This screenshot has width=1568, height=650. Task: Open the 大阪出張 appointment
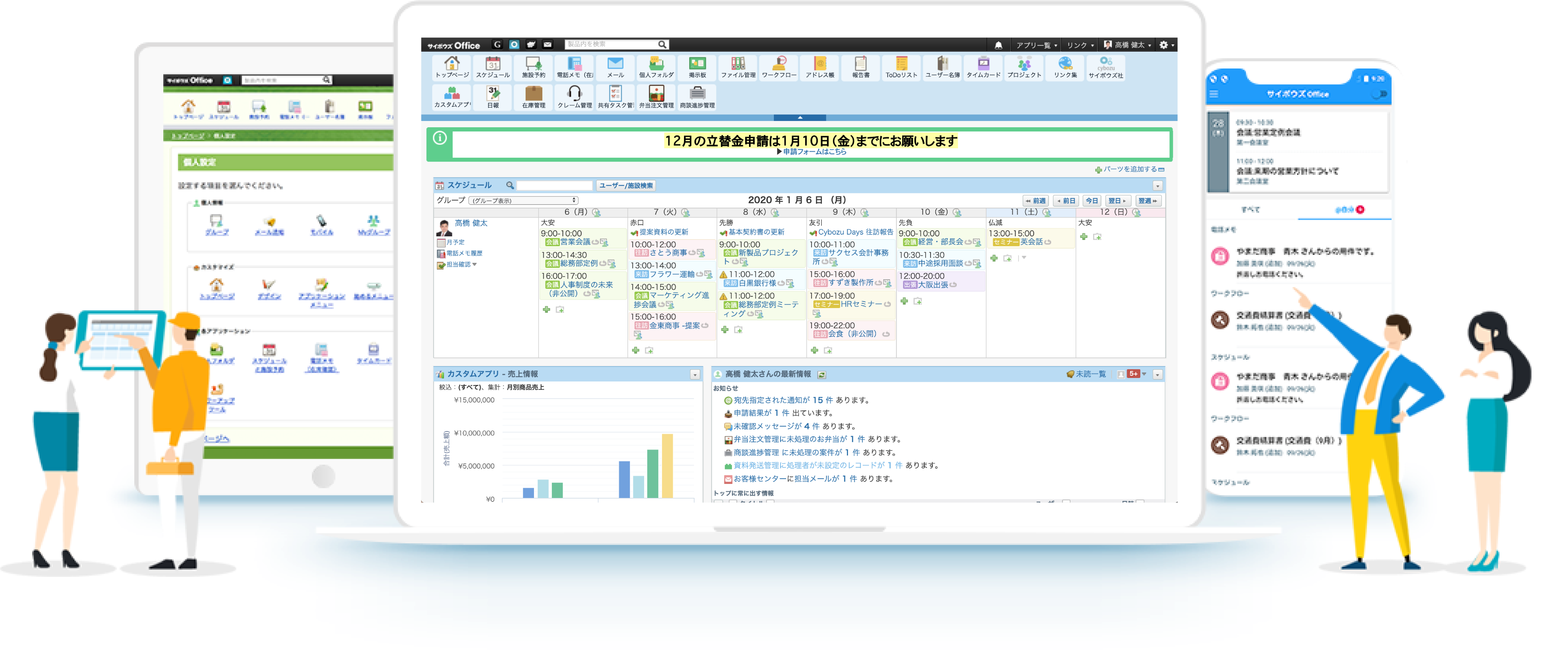point(933,285)
